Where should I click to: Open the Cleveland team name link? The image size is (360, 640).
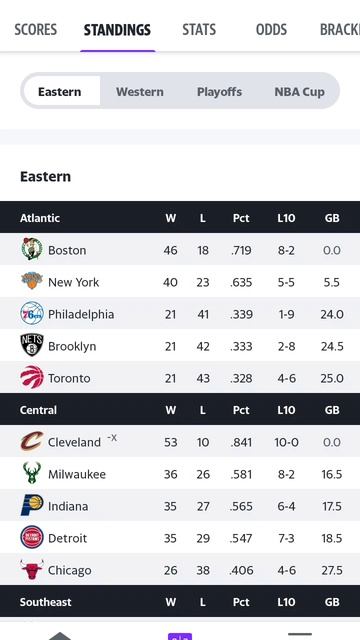click(74, 442)
